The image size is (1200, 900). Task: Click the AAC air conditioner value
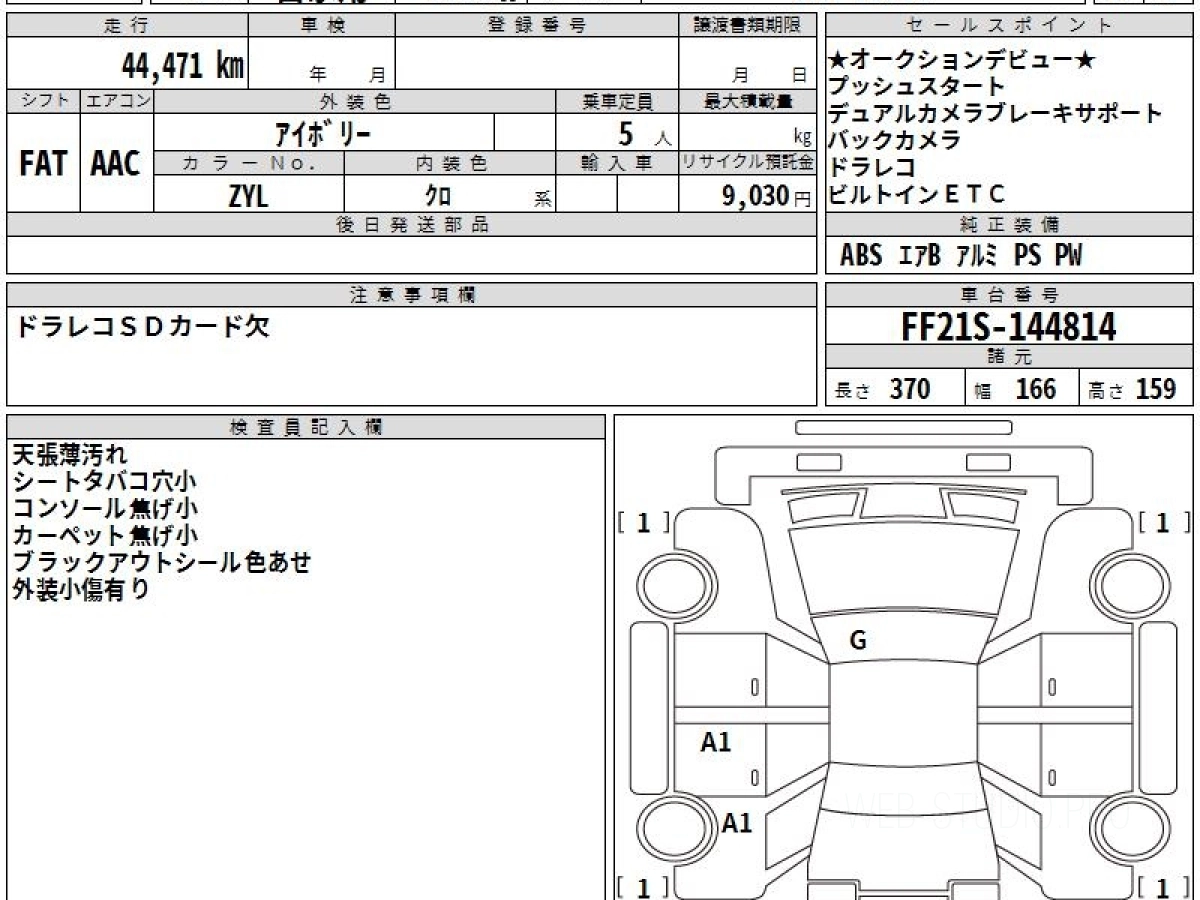tap(116, 164)
